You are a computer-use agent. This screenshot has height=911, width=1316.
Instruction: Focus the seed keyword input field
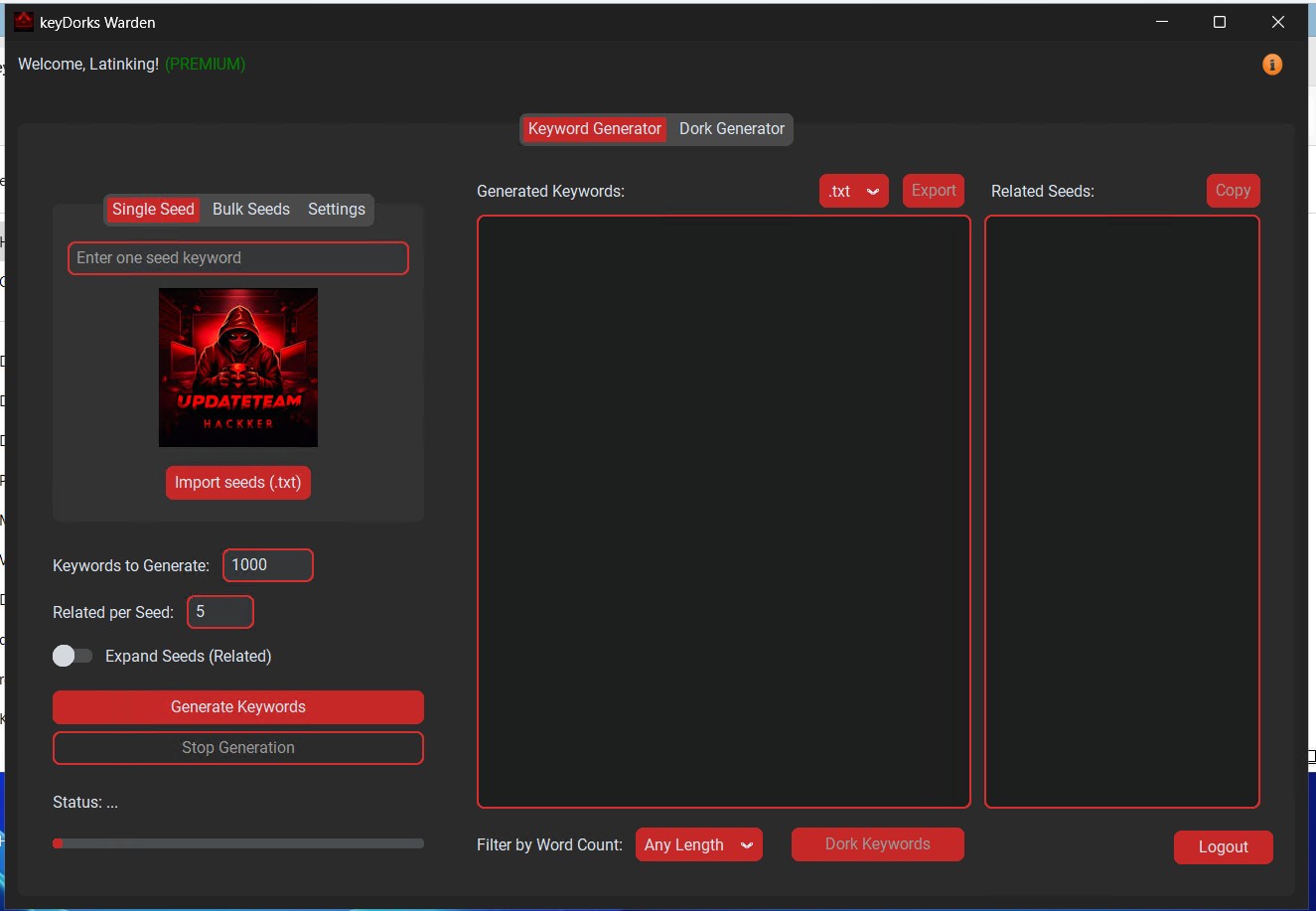[238, 258]
